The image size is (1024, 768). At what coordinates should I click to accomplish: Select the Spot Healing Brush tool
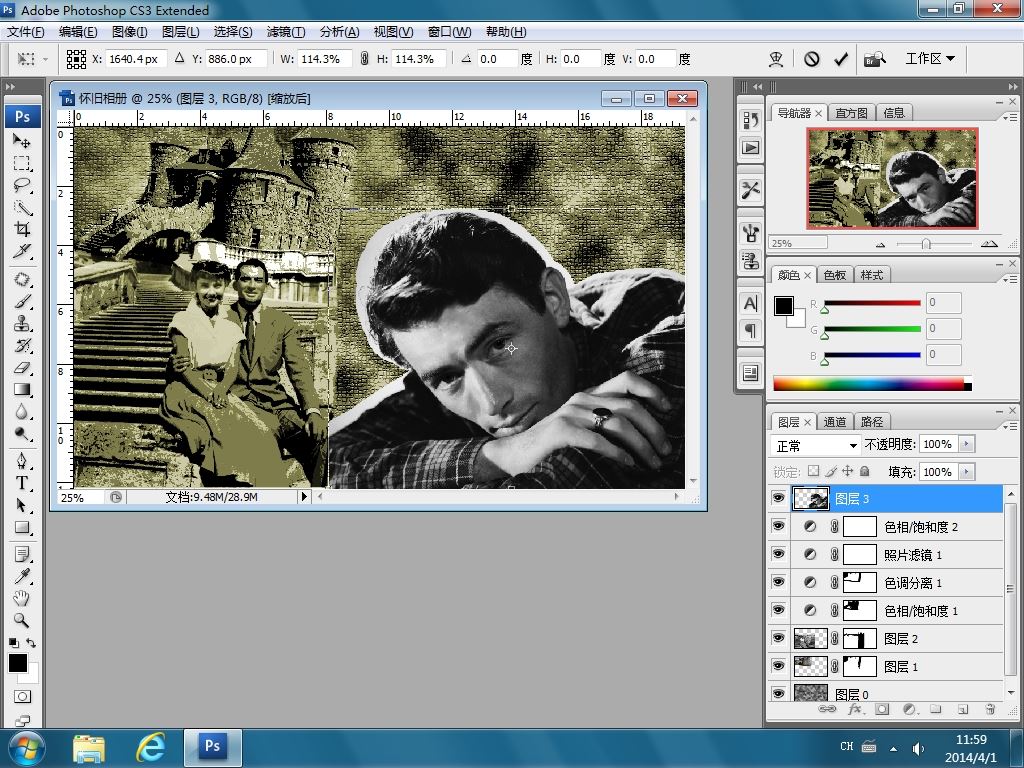tap(22, 280)
